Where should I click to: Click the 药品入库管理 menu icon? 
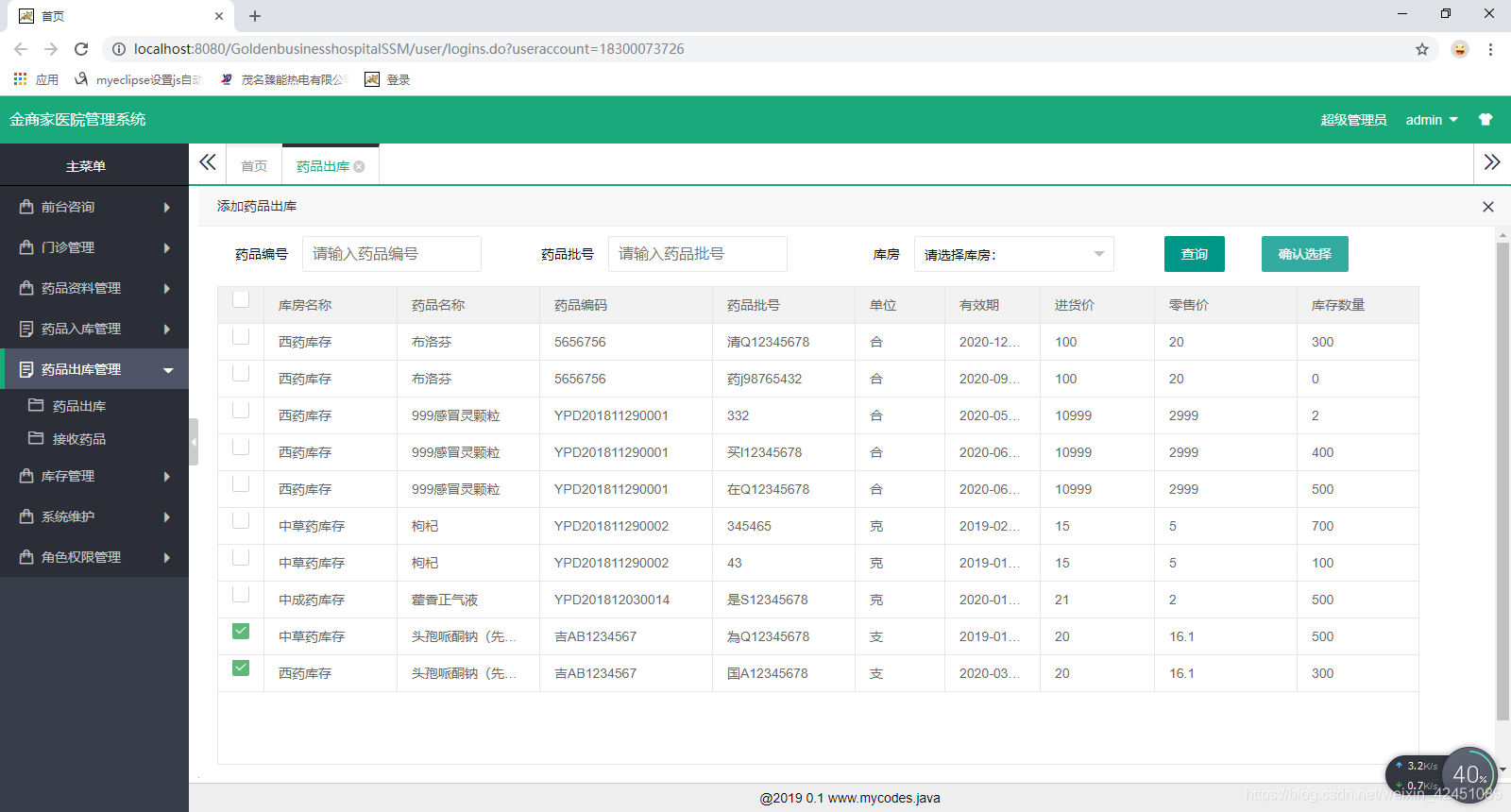coord(26,328)
